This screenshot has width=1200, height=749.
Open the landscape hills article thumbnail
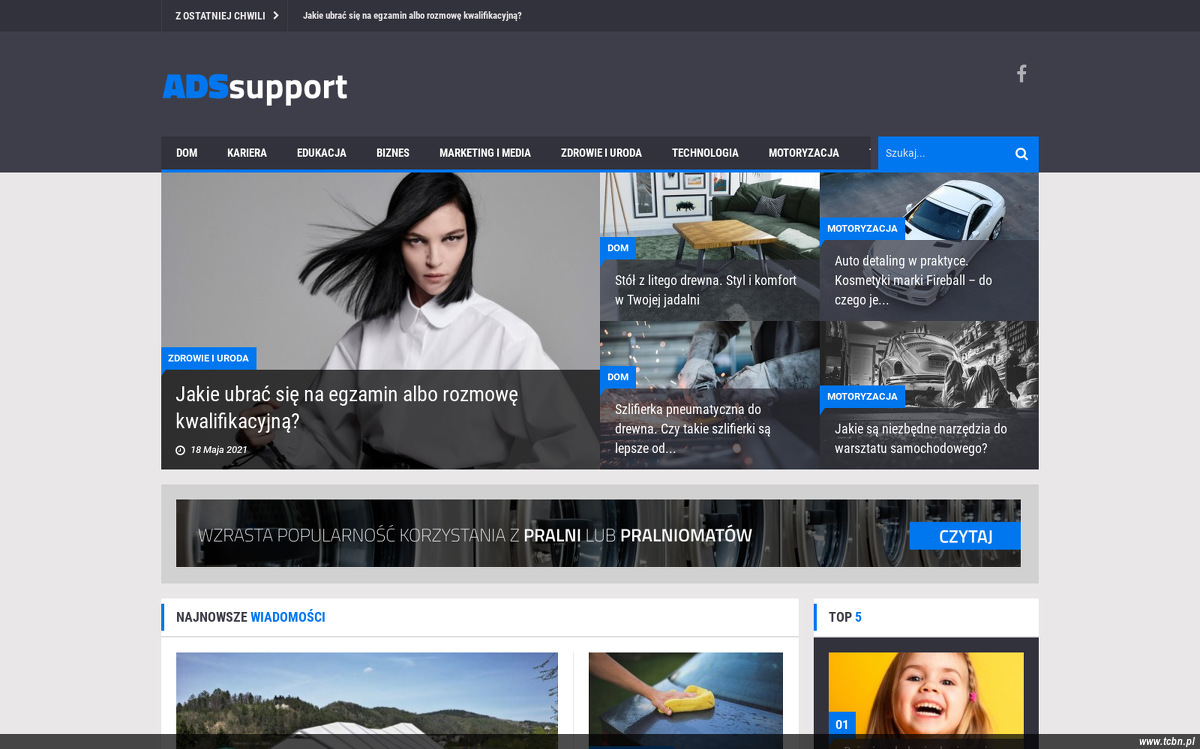pos(367,700)
